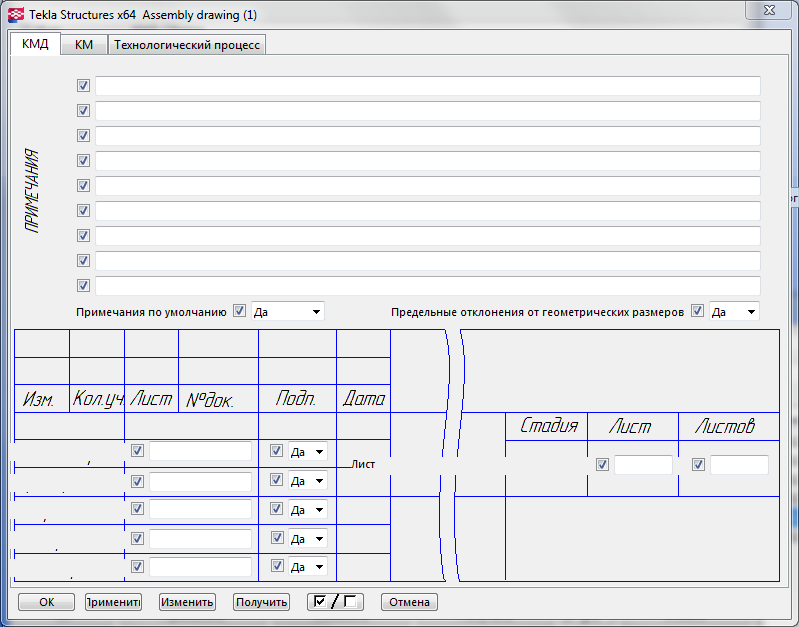This screenshot has width=799, height=627.
Task: Open the Примечания по умолчанию dropdown
Action: tap(288, 311)
